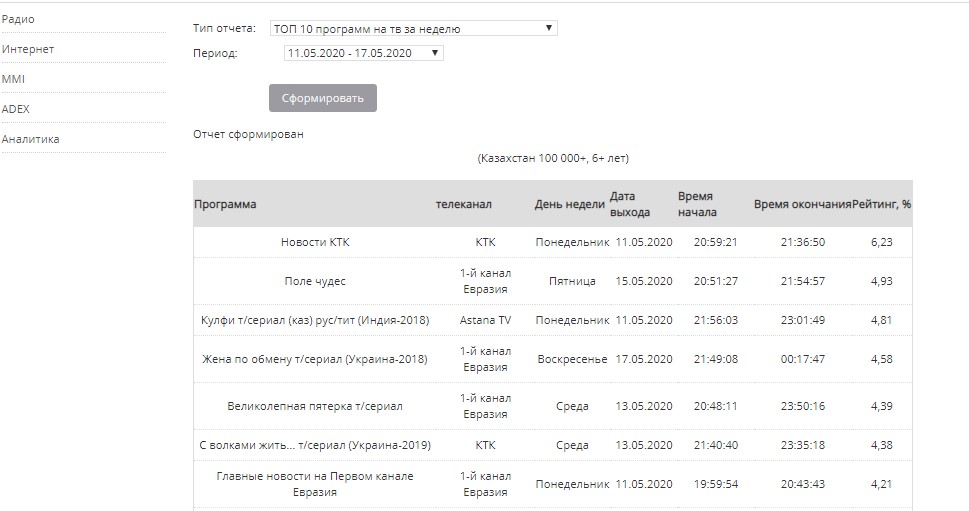This screenshot has height=511, width=969.
Task: Select the Поле чудес program row
Action: point(315,281)
